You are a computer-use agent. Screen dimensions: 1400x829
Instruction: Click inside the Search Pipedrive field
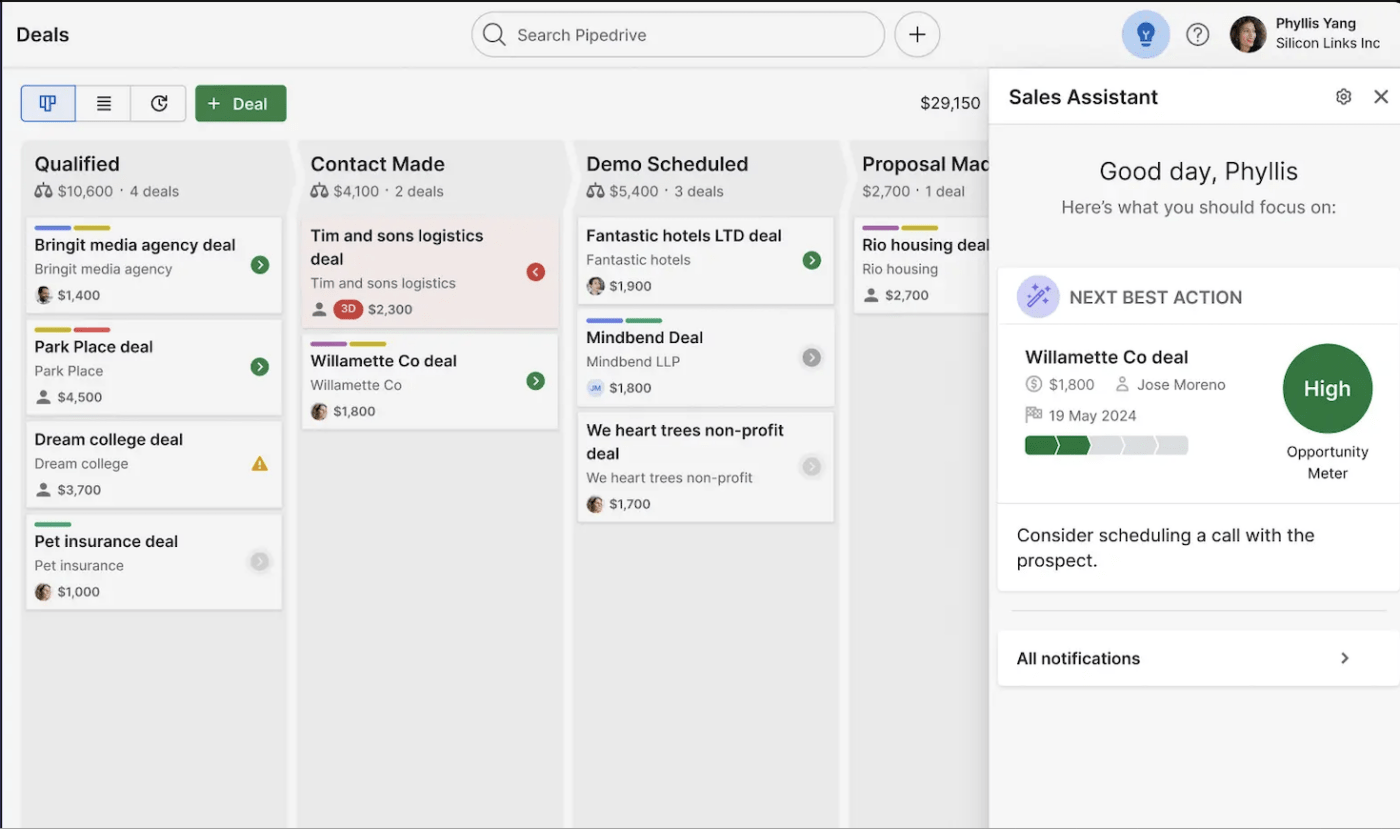coord(678,35)
